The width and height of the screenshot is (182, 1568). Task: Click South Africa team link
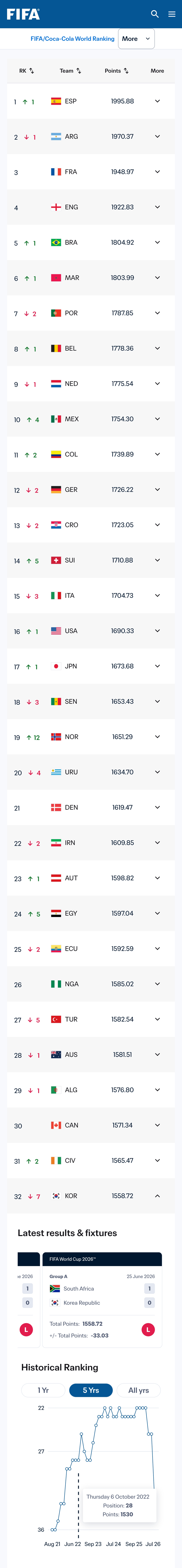(79, 1288)
